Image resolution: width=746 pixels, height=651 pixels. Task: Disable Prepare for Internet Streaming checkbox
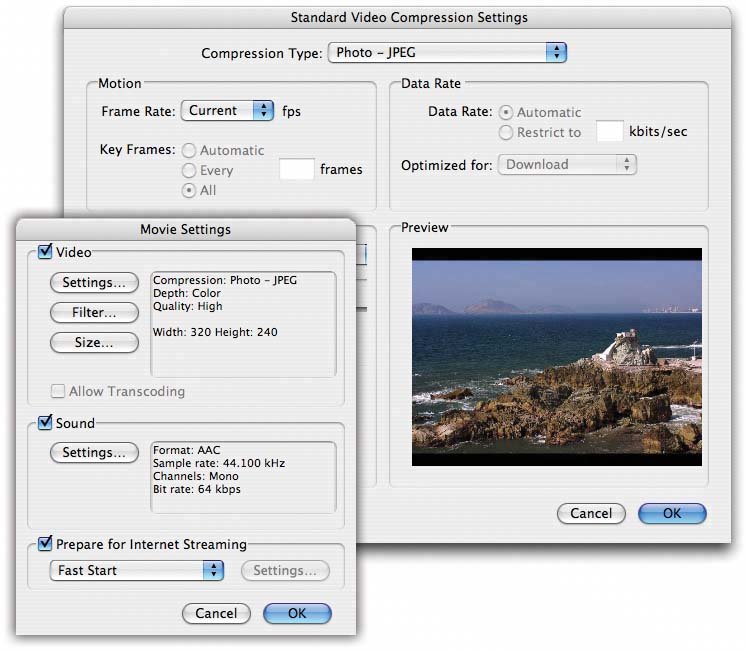[45, 544]
